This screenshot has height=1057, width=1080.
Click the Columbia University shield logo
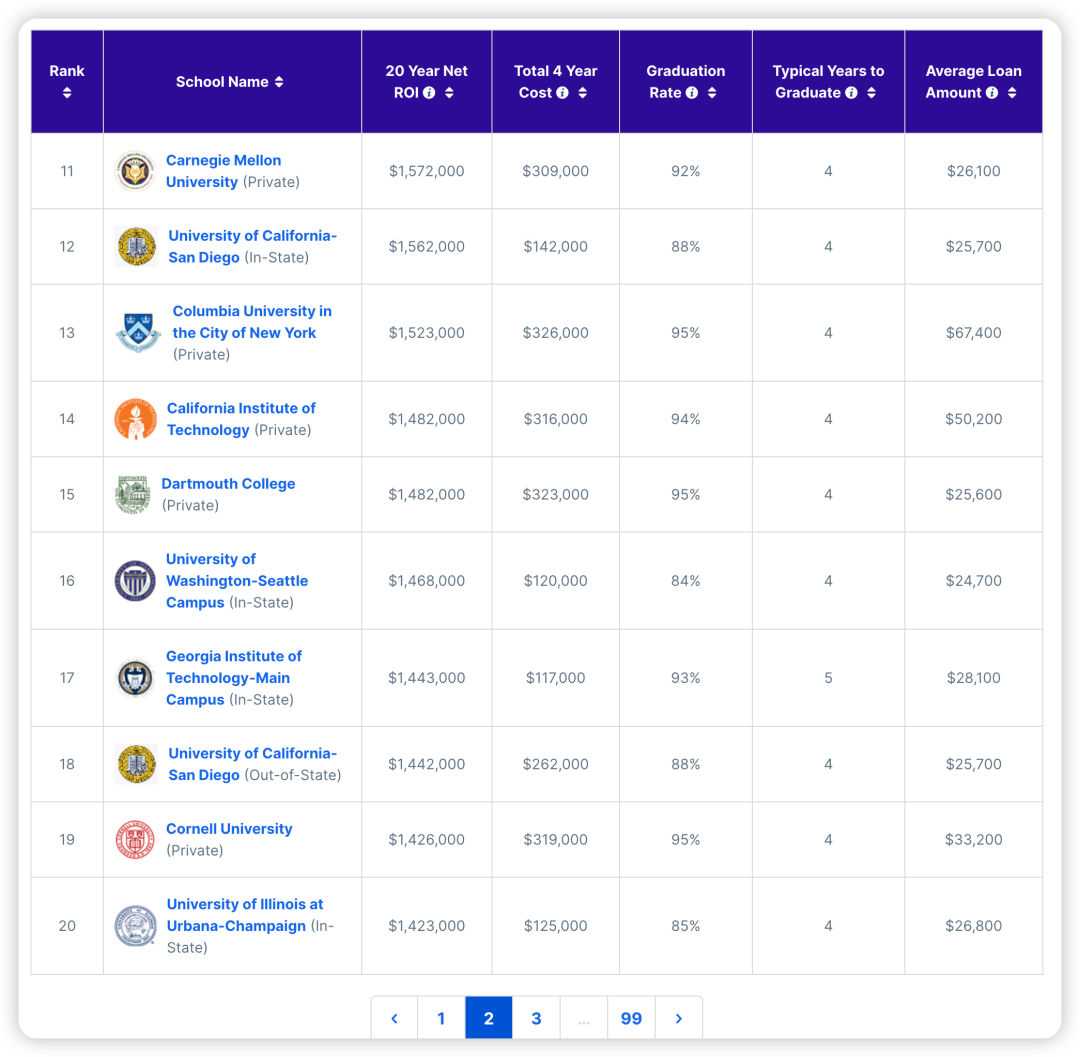point(138,333)
